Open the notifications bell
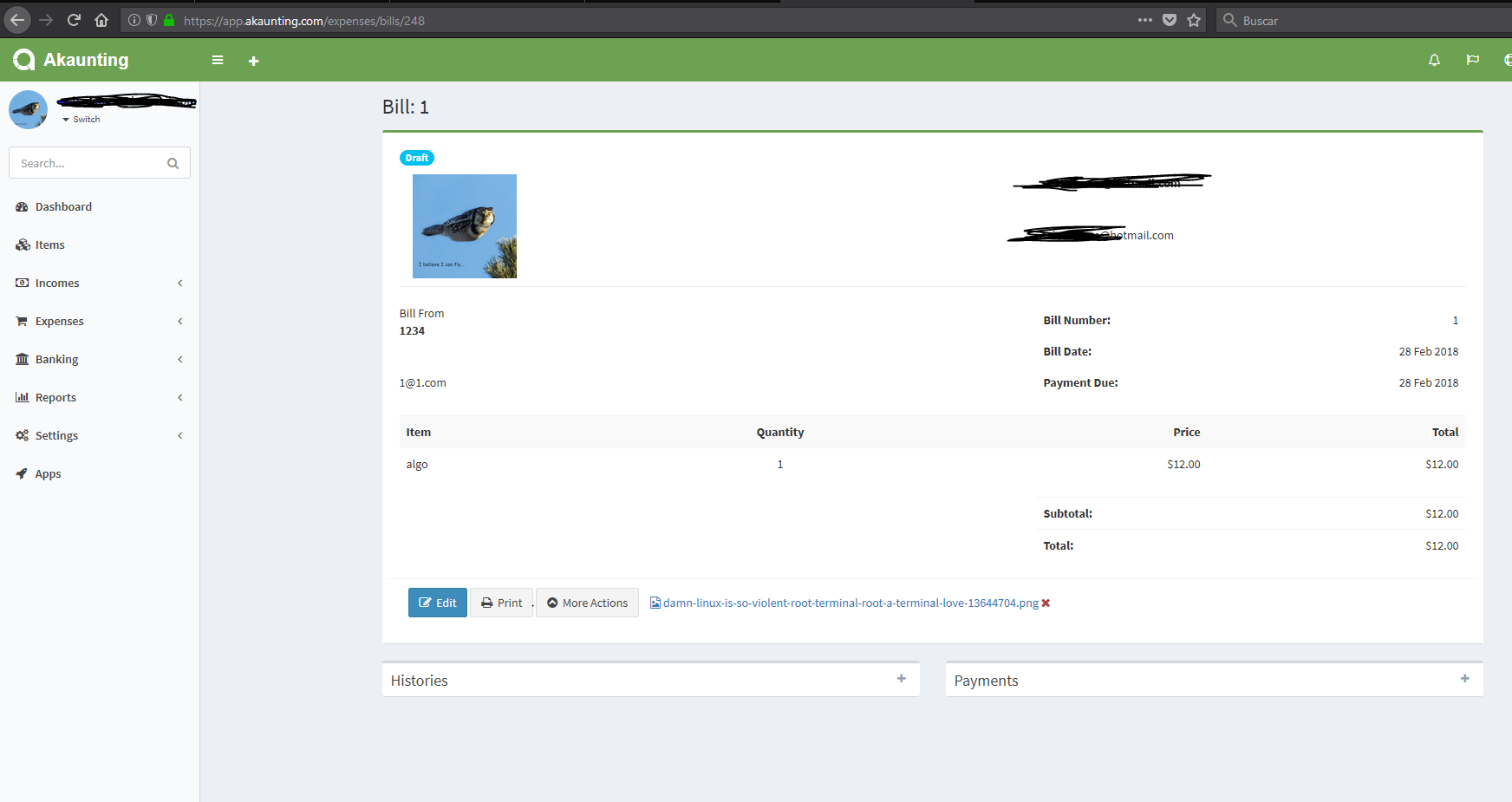Image resolution: width=1512 pixels, height=802 pixels. pos(1434,60)
